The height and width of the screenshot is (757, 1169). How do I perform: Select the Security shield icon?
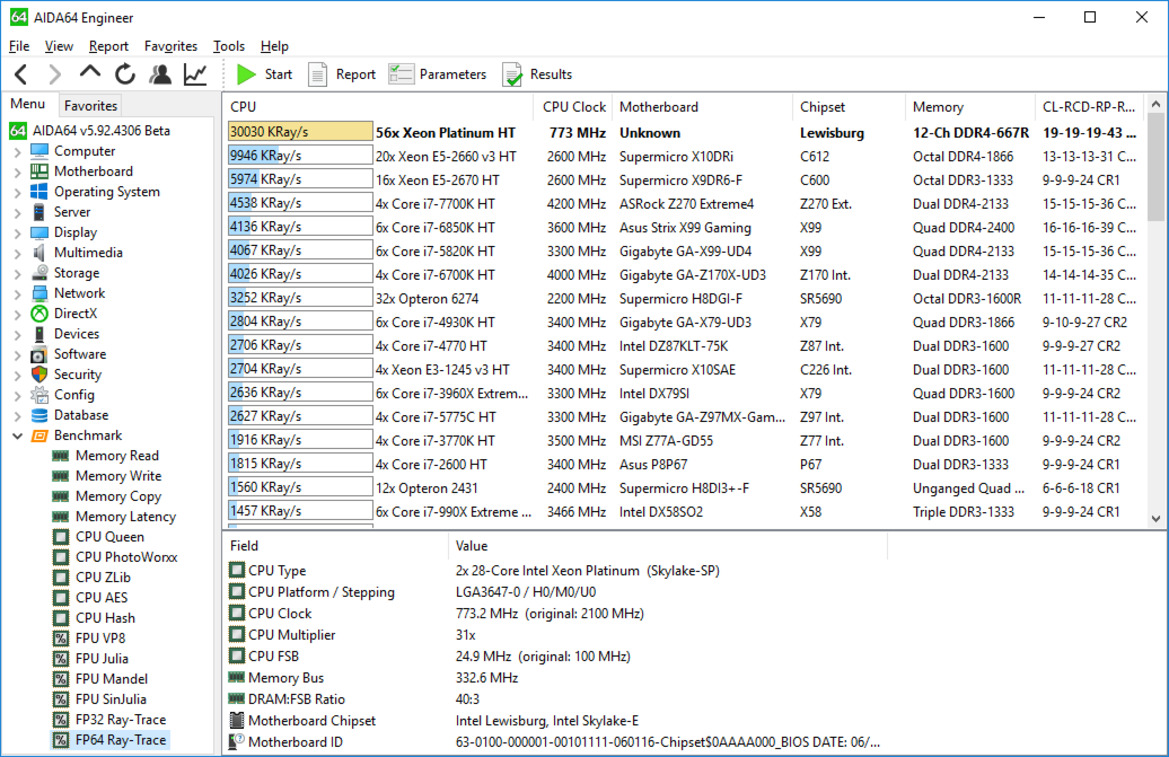[x=40, y=374]
